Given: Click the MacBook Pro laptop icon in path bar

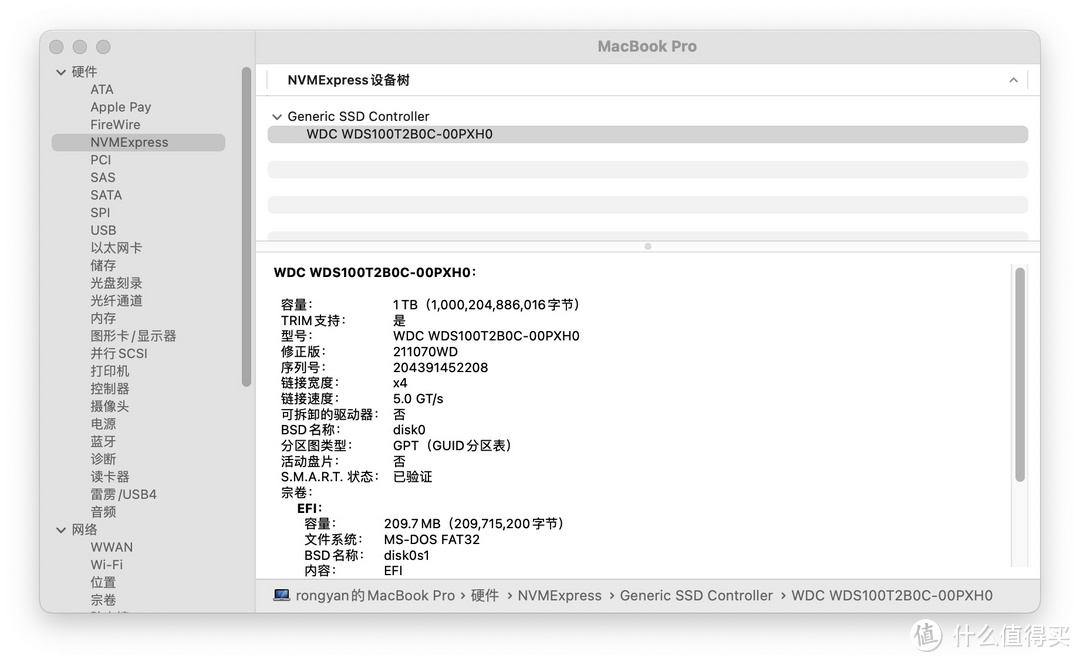Looking at the screenshot, I should [x=281, y=595].
